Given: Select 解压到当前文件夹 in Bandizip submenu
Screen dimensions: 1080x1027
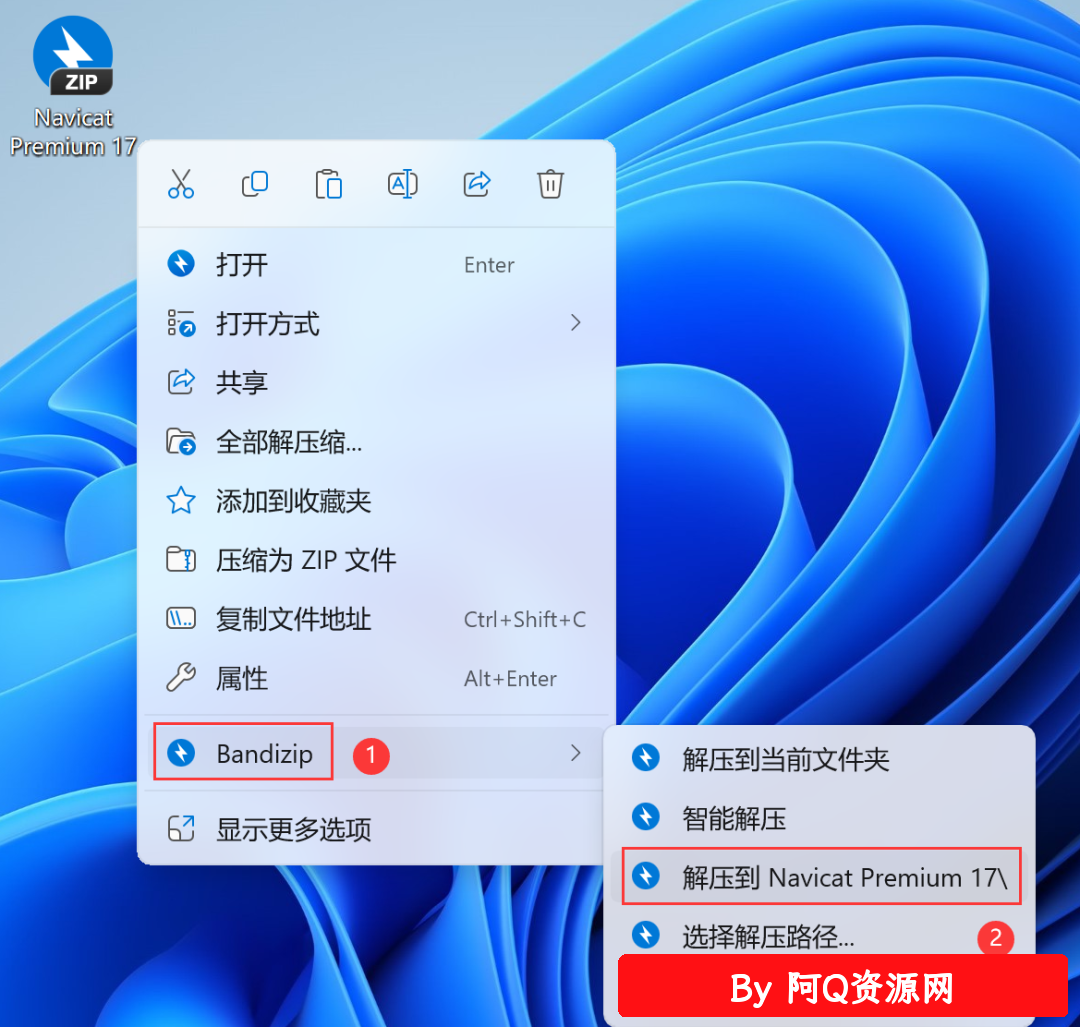Looking at the screenshot, I should (819, 759).
